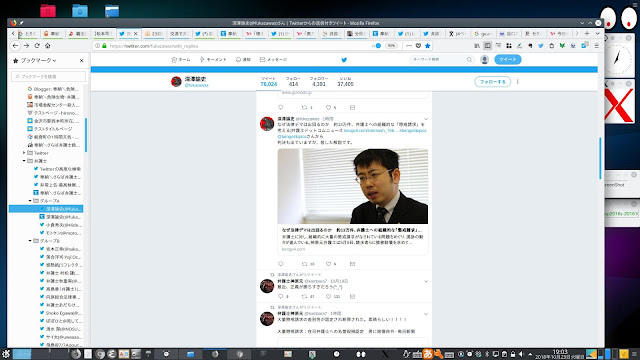Open the browser home page
Image resolution: width=640 pixels, height=360 pixels.
47,46
